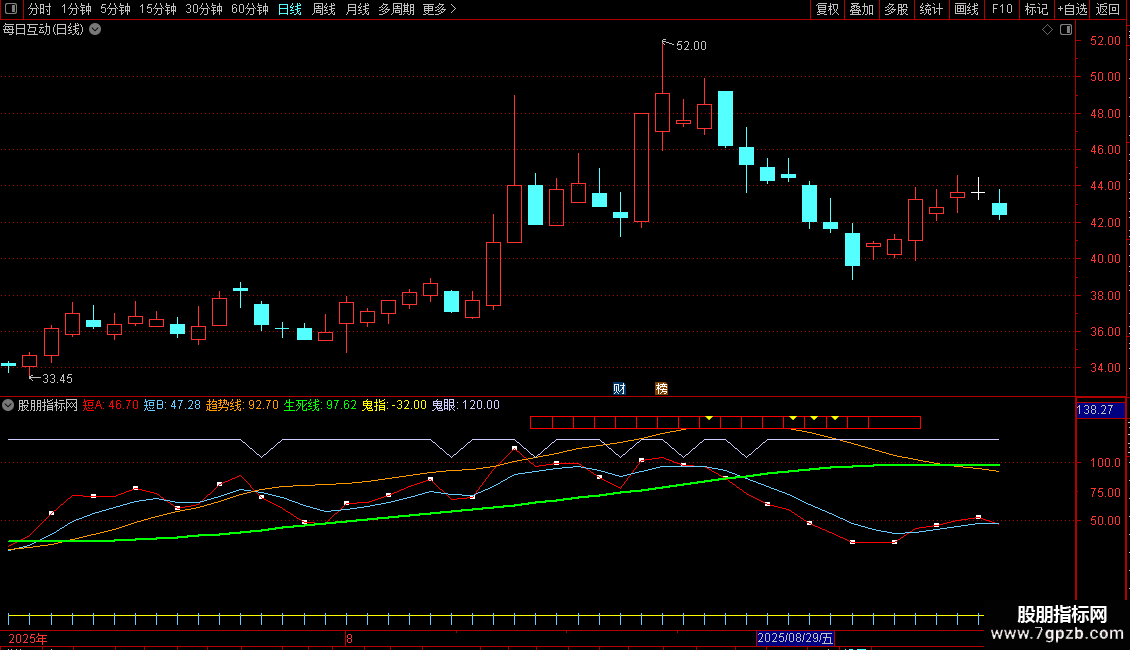Toggle the right side panel icon
Screen dimensions: 1130x650
point(1066,30)
